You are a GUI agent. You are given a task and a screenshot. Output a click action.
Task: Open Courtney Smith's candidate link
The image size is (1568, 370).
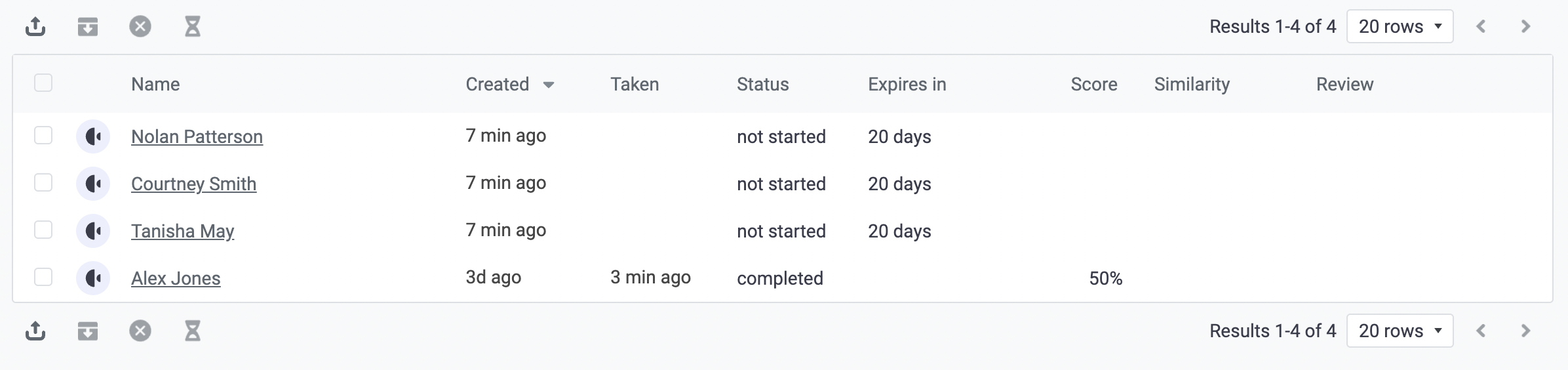tap(194, 184)
